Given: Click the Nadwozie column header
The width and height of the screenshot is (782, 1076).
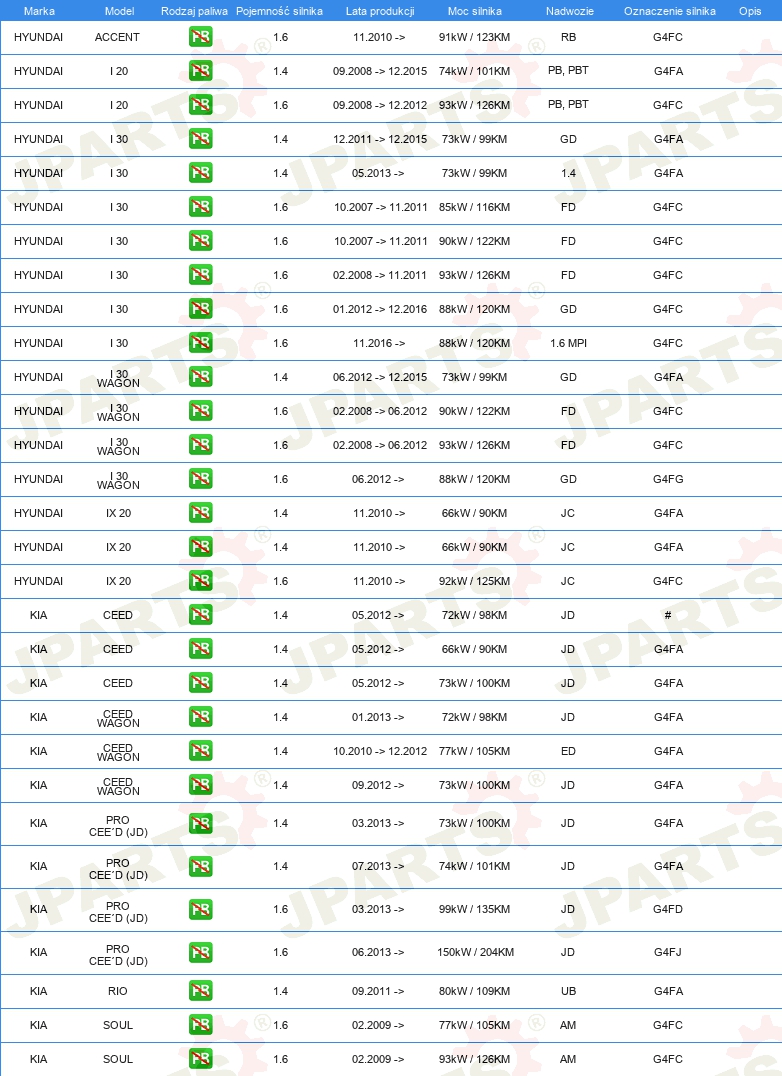Looking at the screenshot, I should (570, 11).
